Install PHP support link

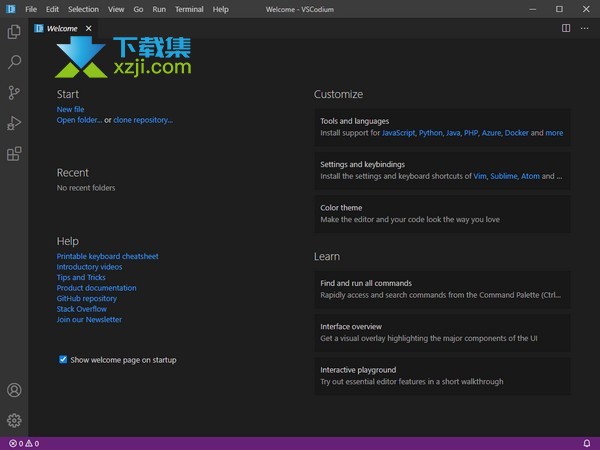coord(471,133)
